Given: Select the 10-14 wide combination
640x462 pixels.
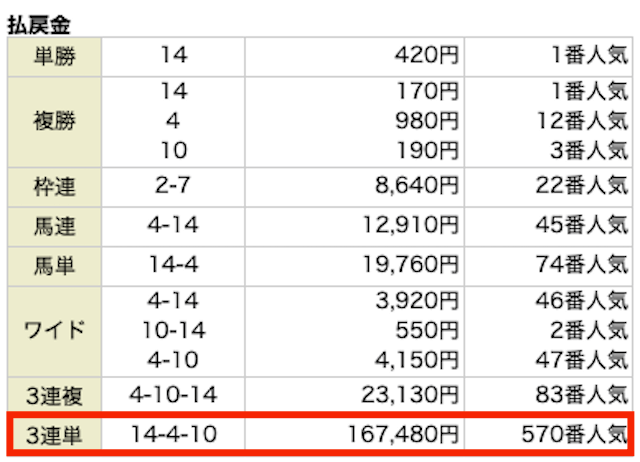Looking at the screenshot, I should pos(174,330).
